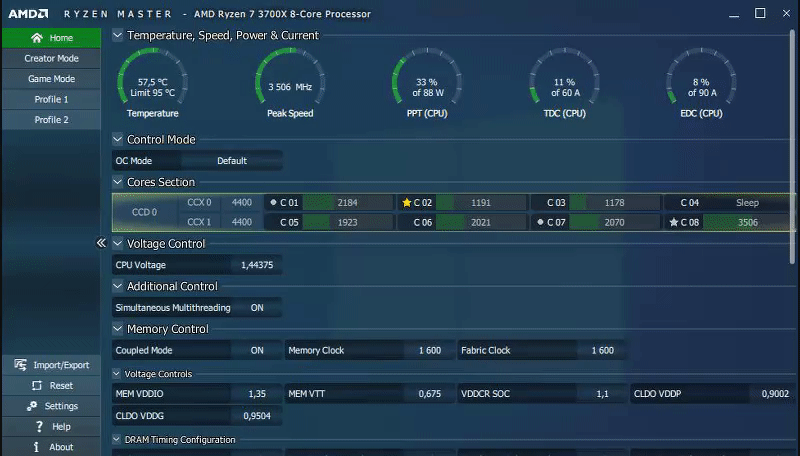800x456 pixels.
Task: Click the dot marker on core C 07
Action: tap(540, 222)
